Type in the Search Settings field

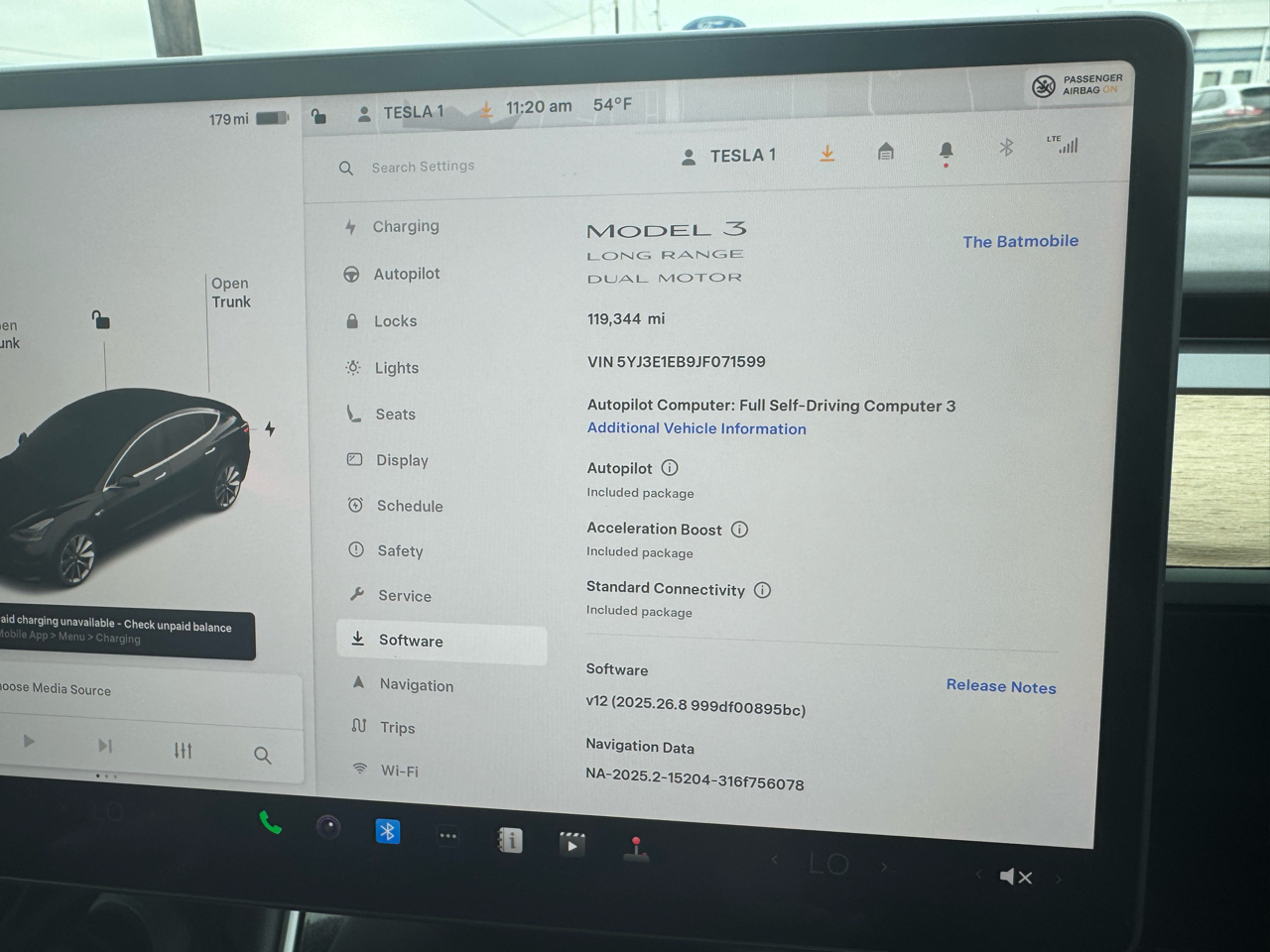point(424,166)
